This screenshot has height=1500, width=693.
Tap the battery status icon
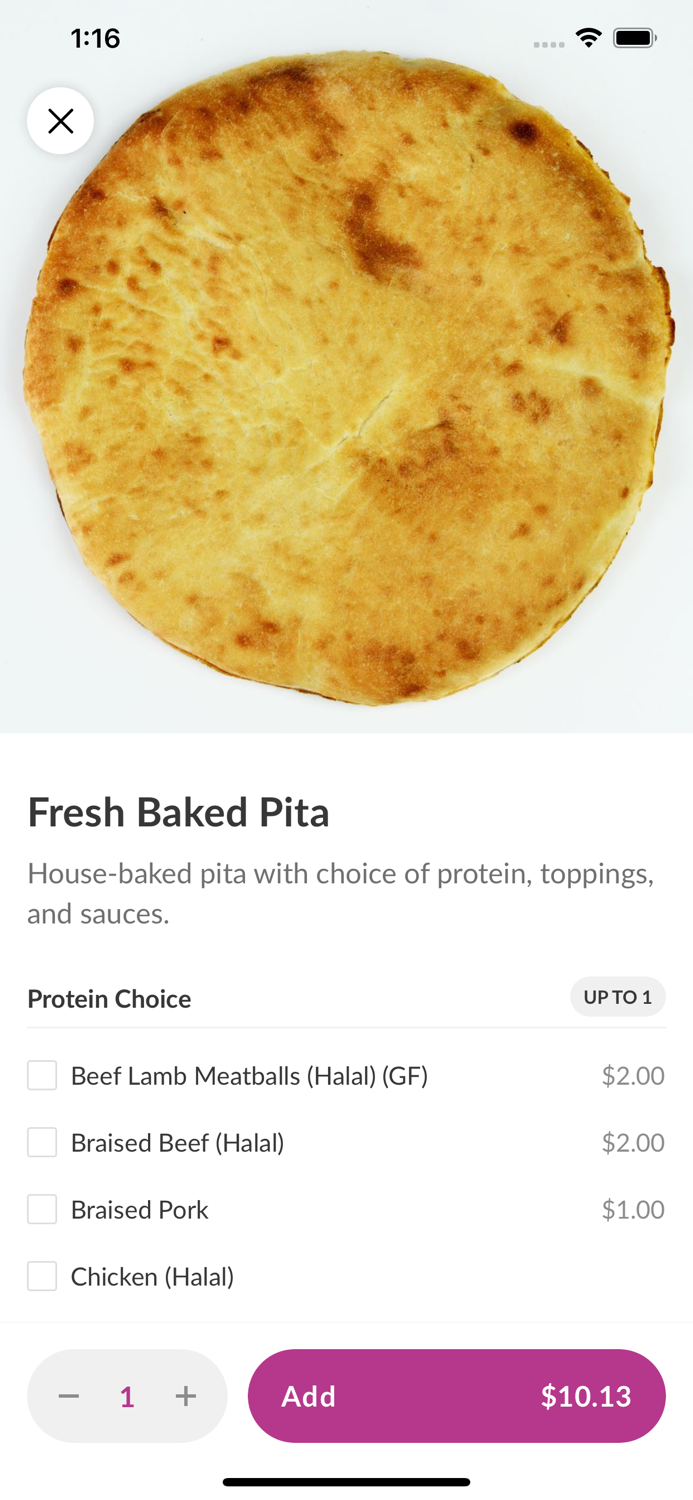[634, 38]
